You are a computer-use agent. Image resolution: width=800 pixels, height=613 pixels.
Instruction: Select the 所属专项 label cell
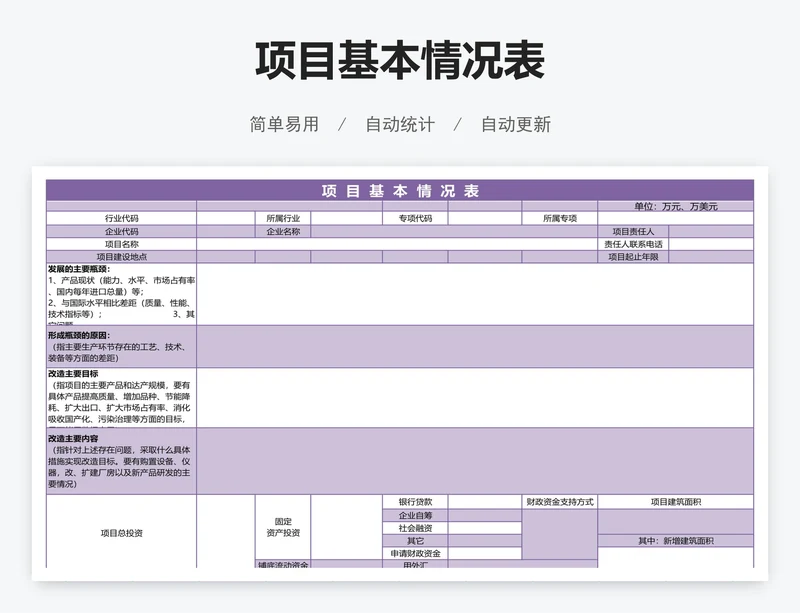(x=560, y=218)
